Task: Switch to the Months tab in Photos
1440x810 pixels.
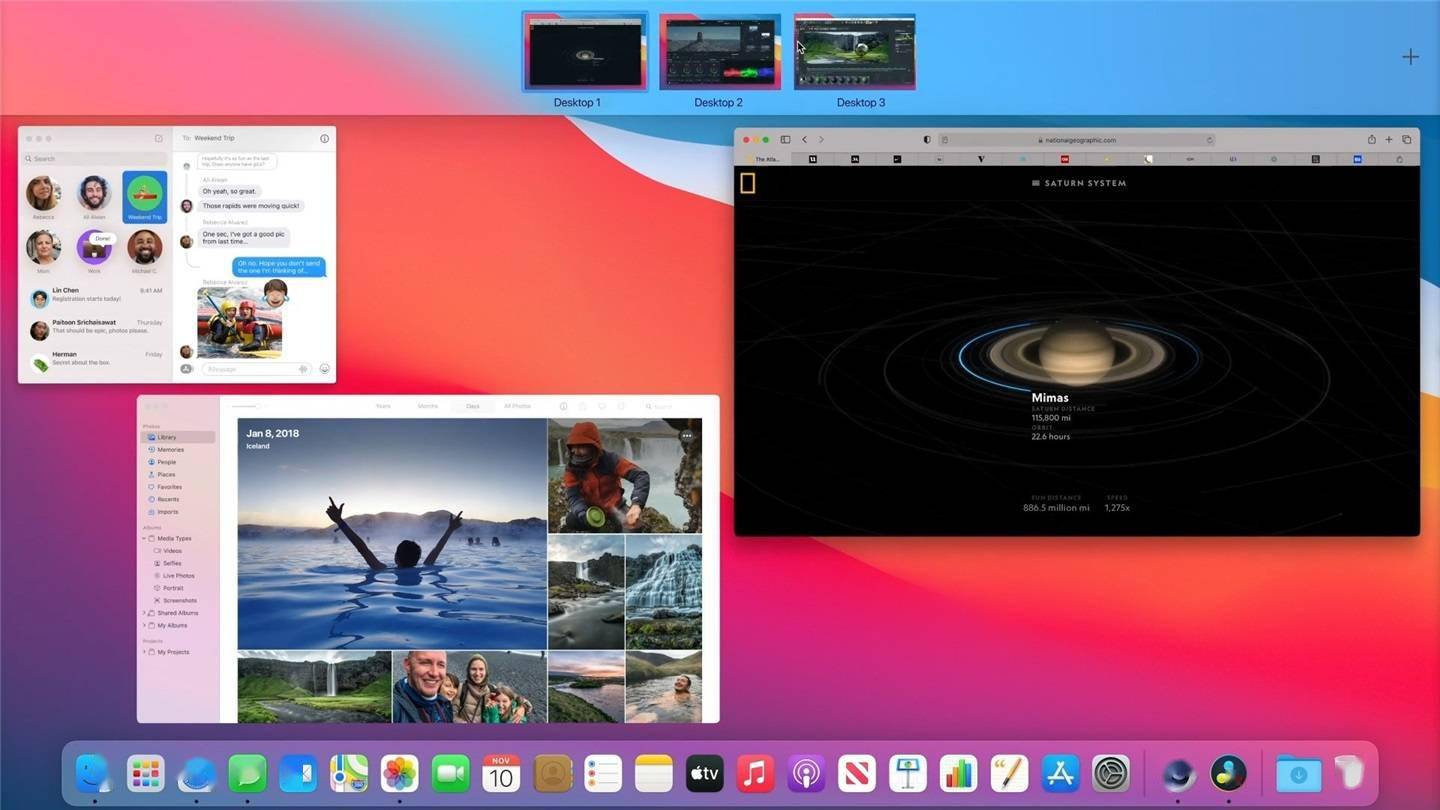Action: (428, 406)
